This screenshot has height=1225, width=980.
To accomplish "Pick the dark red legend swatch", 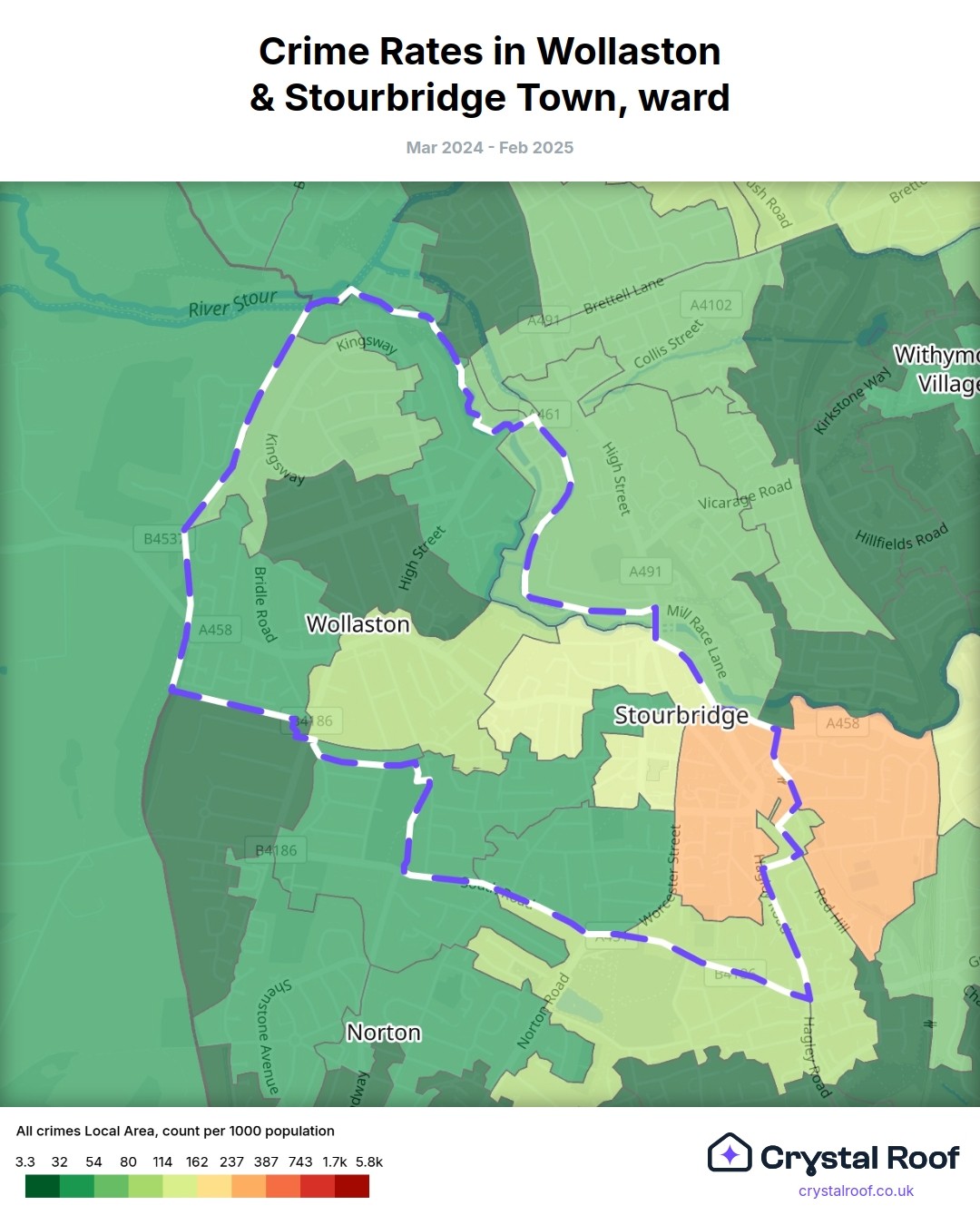I will coord(352,1186).
